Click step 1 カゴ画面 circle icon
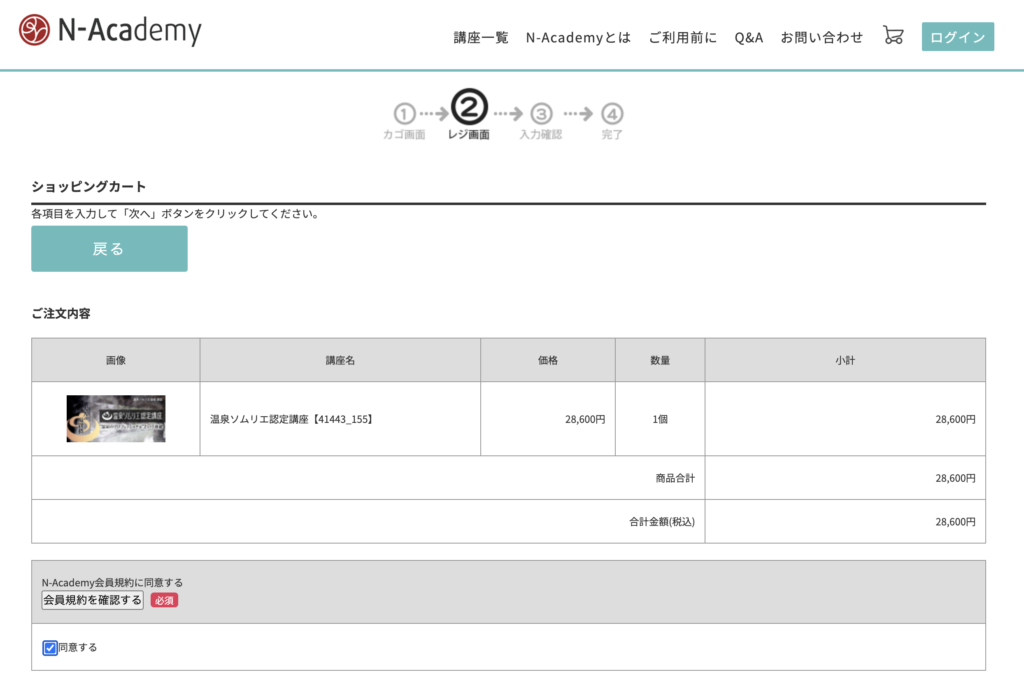The image size is (1024, 686). (x=404, y=114)
